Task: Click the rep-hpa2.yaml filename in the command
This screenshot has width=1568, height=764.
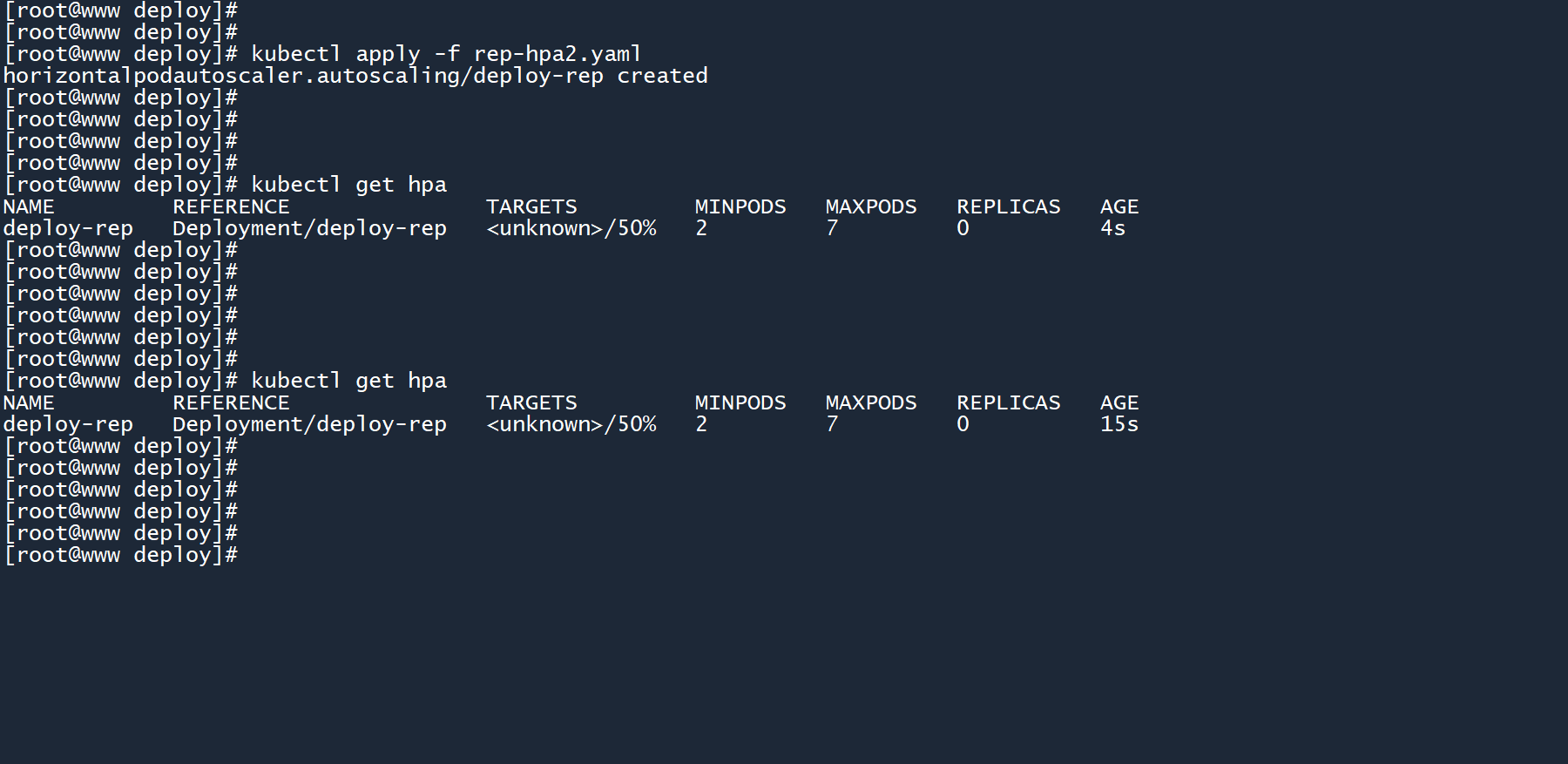Action: [557, 54]
